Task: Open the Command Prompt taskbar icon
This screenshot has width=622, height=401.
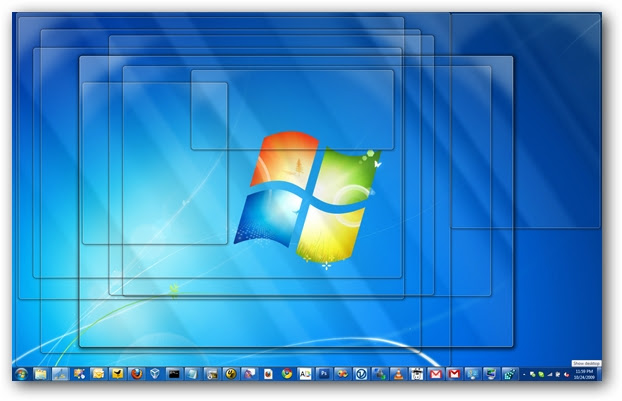Action: tap(174, 374)
